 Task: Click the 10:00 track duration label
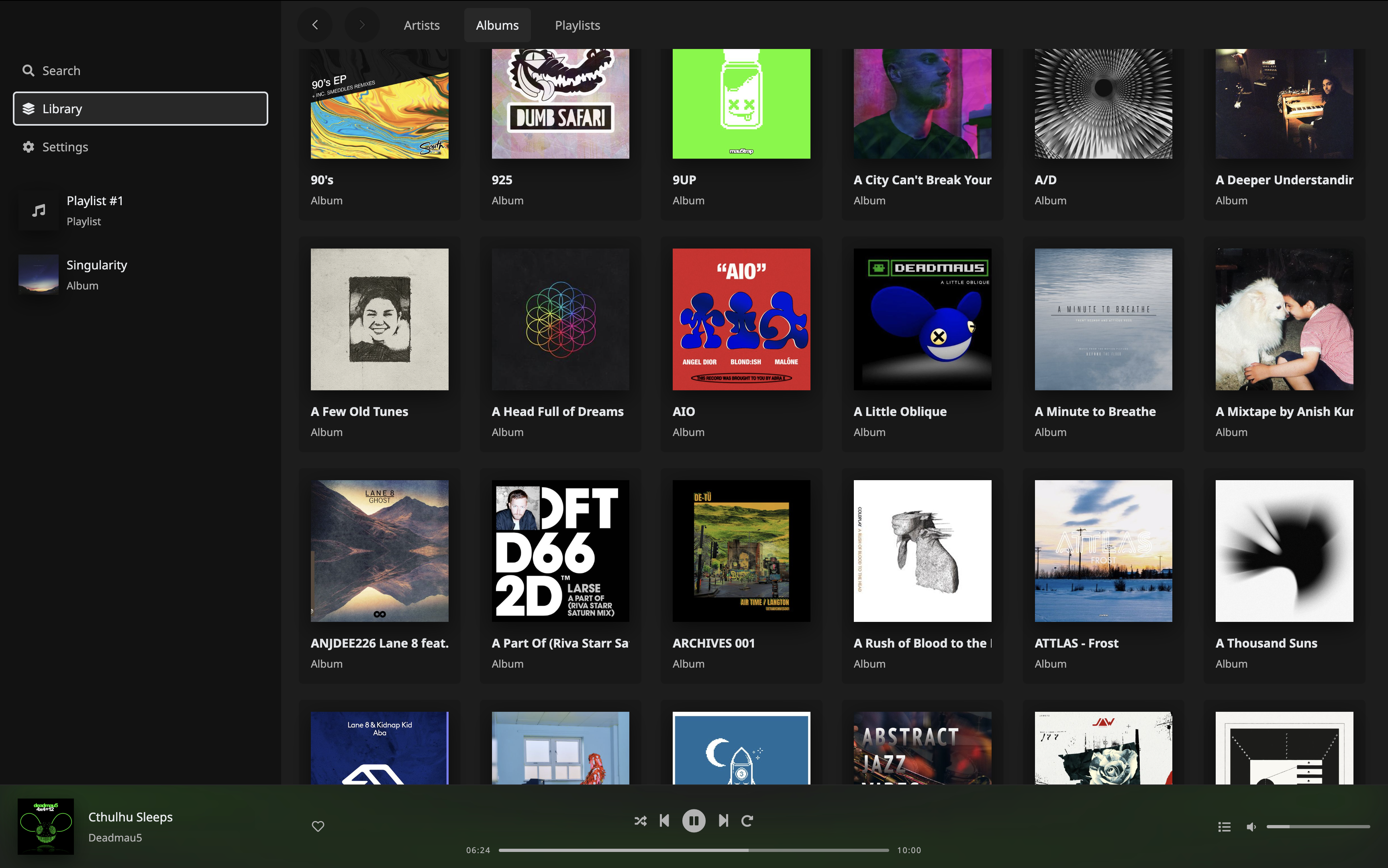908,850
